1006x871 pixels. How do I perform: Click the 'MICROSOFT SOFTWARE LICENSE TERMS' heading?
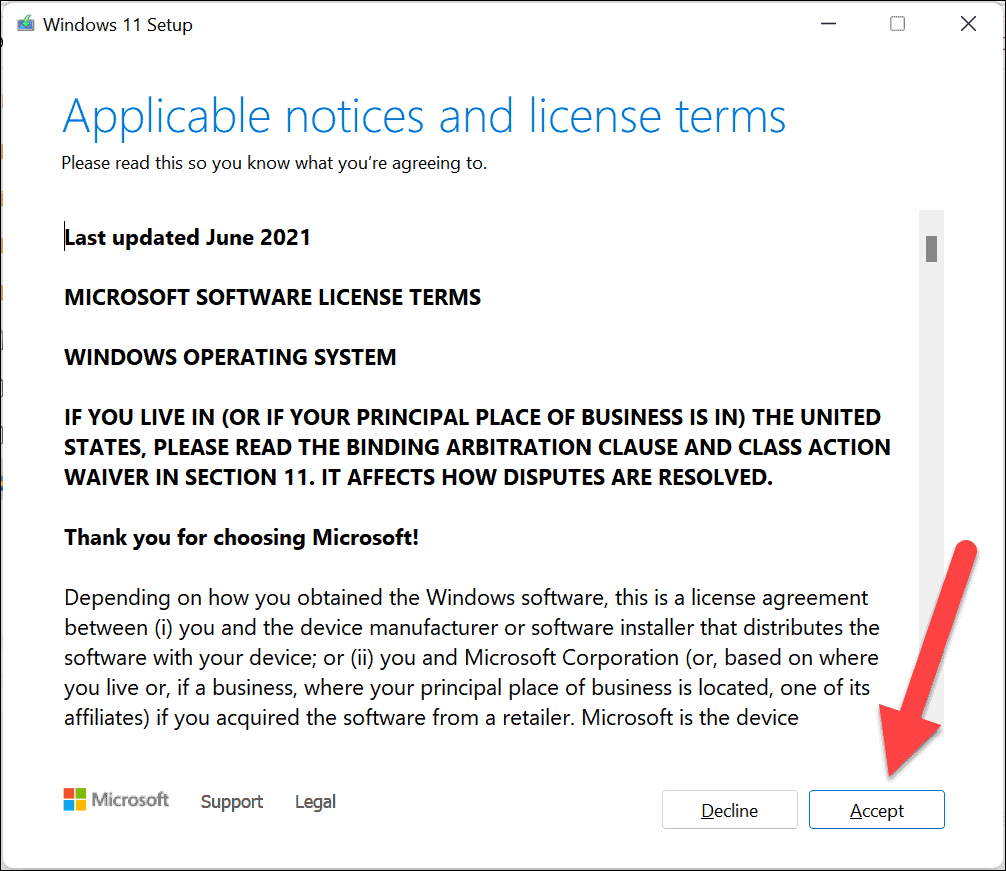(x=273, y=297)
